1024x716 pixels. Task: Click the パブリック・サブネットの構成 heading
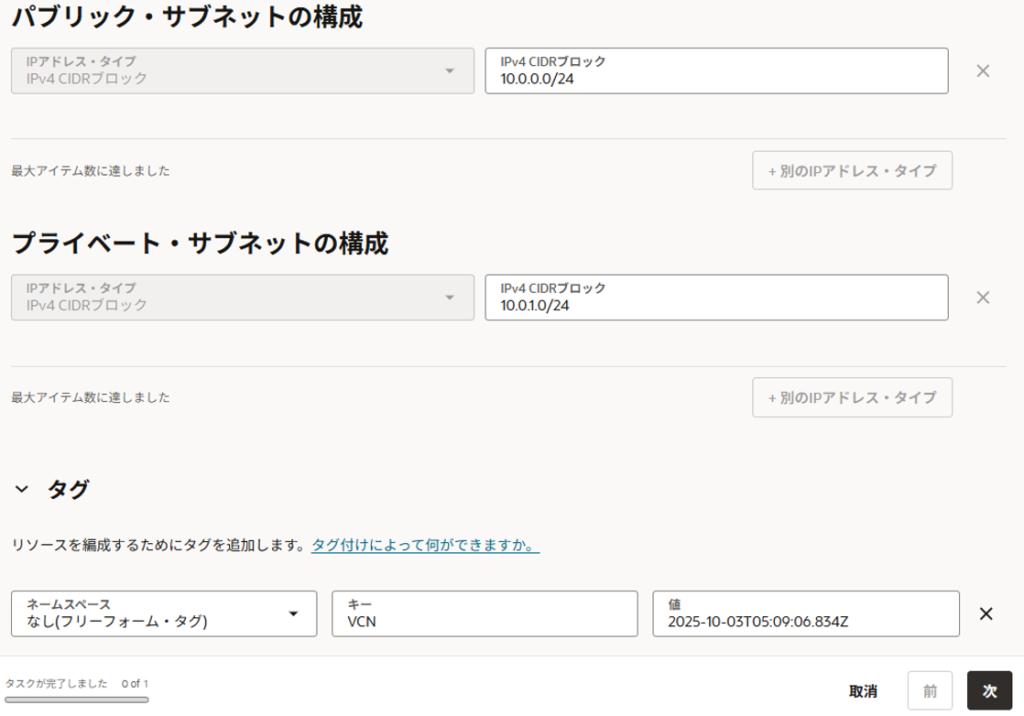pos(187,17)
